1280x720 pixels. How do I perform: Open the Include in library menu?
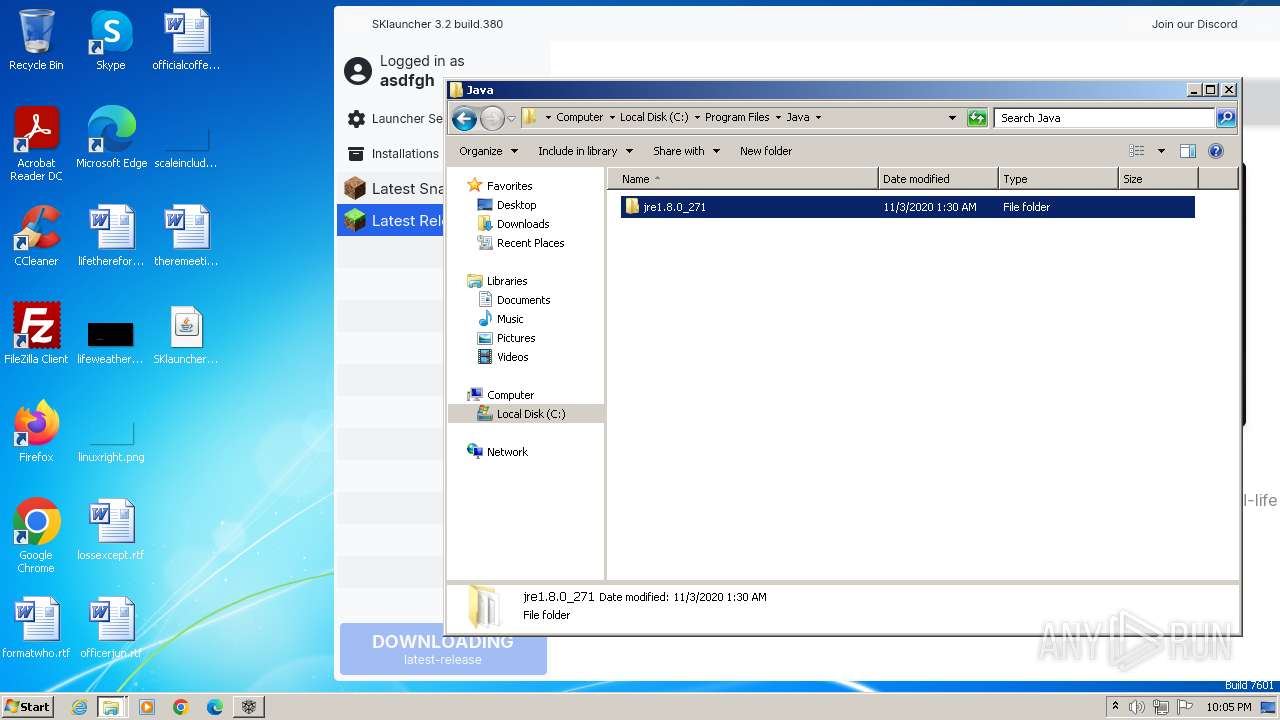coord(585,151)
